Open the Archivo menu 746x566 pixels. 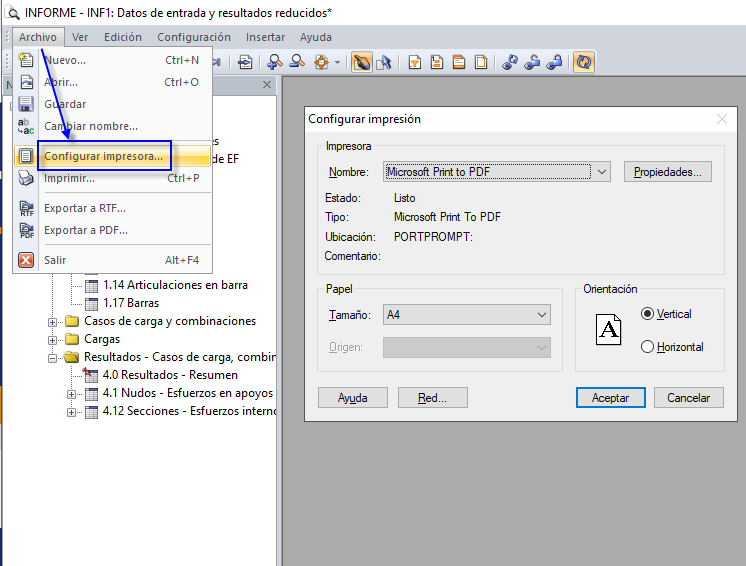click(x=38, y=37)
